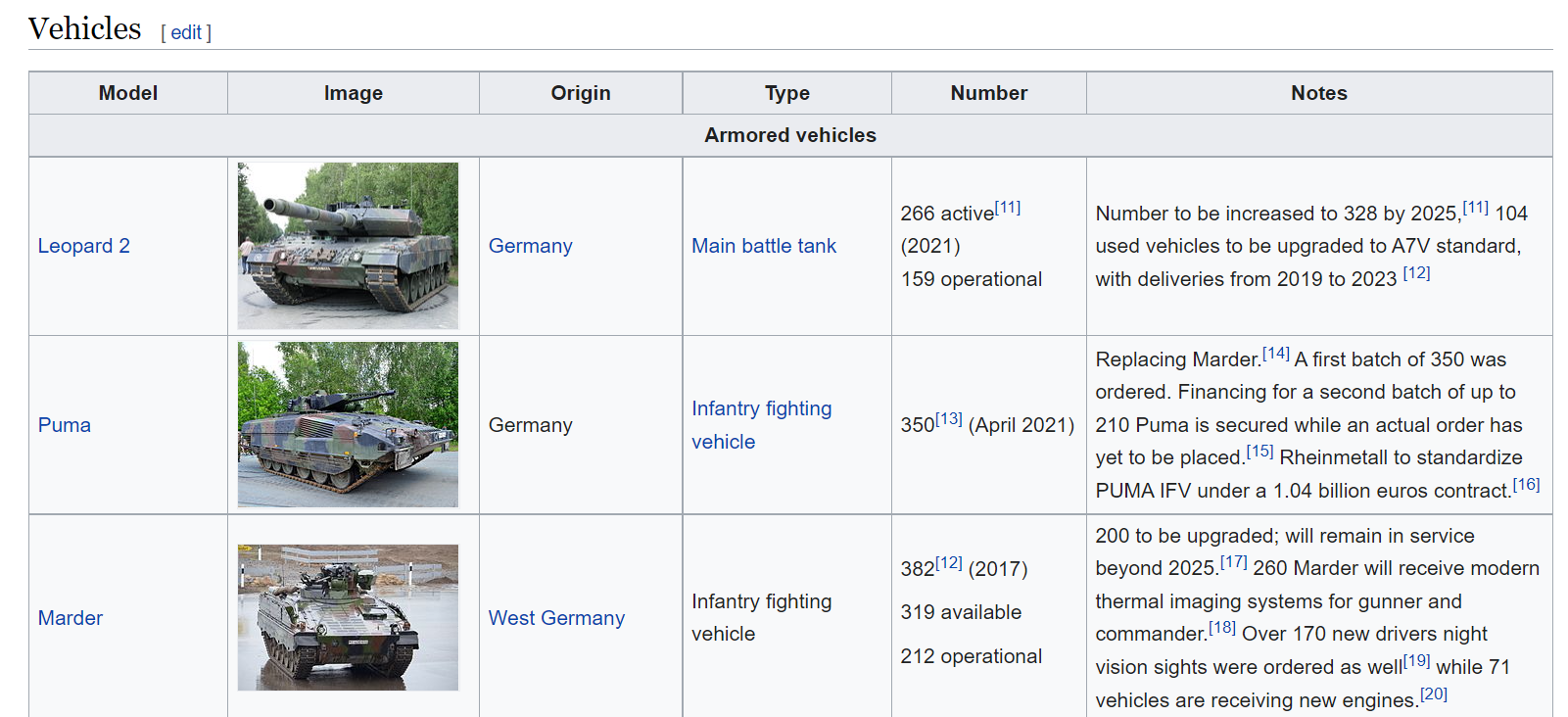Open the West Germany origin link

pyautogui.click(x=556, y=618)
